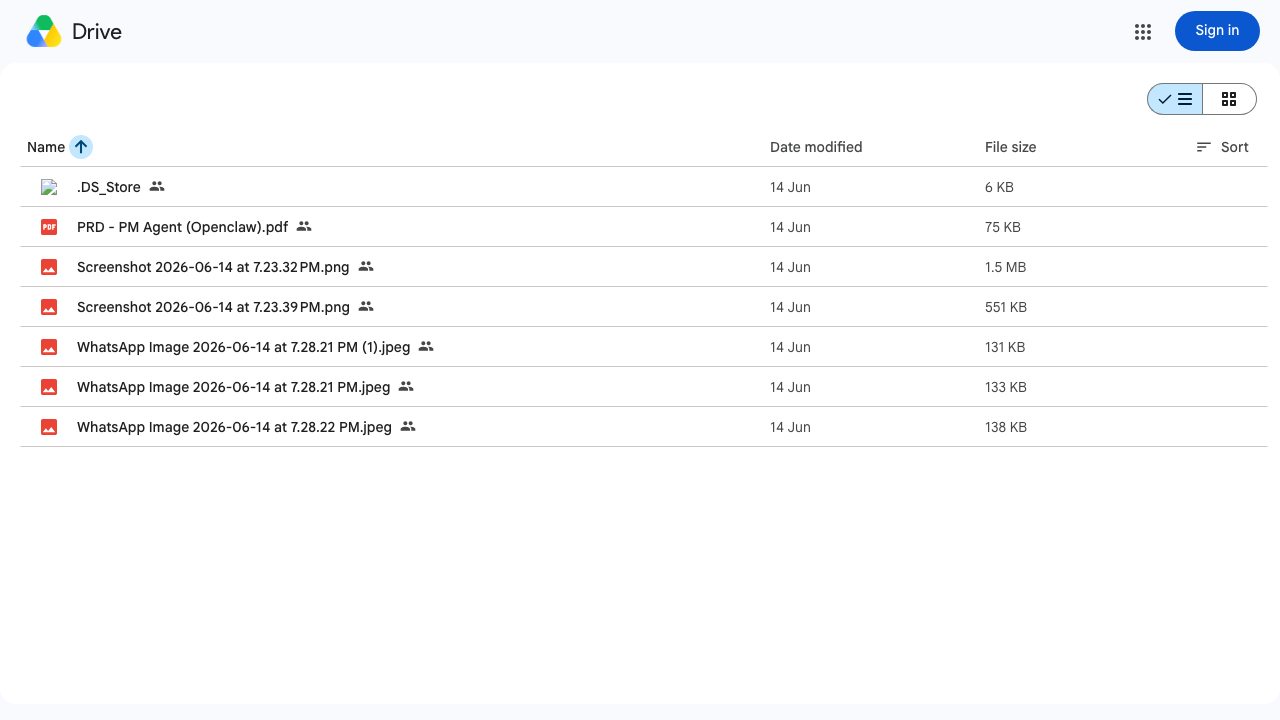Click the Name column header
Image resolution: width=1280 pixels, height=720 pixels.
coord(46,147)
